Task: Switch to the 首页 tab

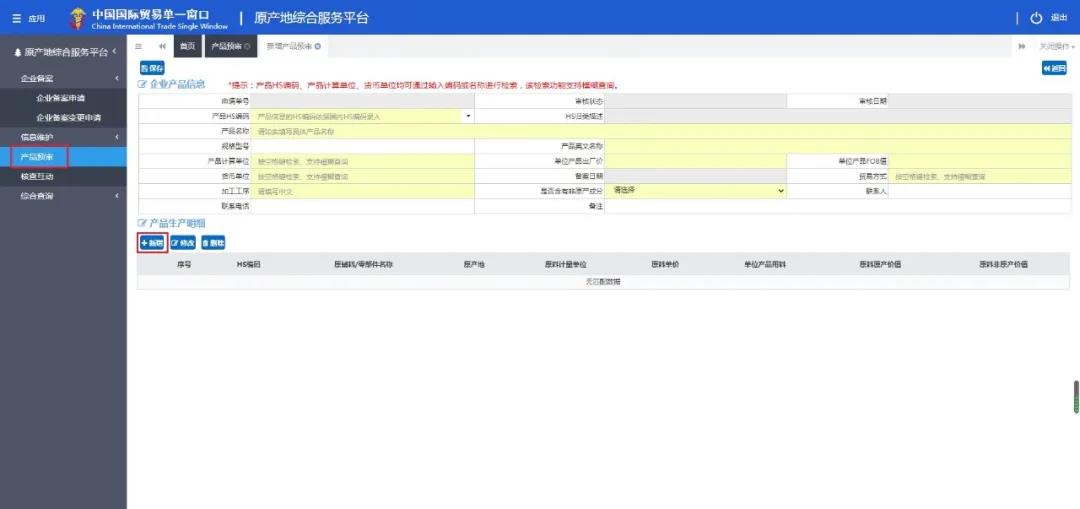Action: (187, 46)
